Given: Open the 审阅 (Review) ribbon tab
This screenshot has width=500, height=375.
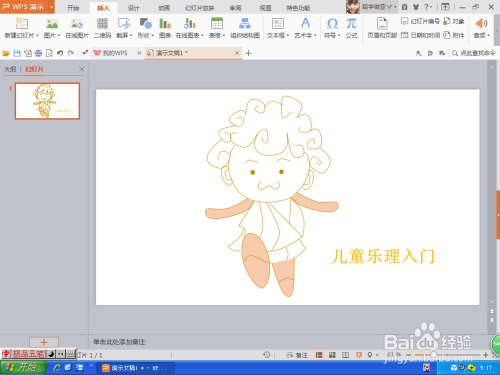Looking at the screenshot, I should pyautogui.click(x=235, y=8).
